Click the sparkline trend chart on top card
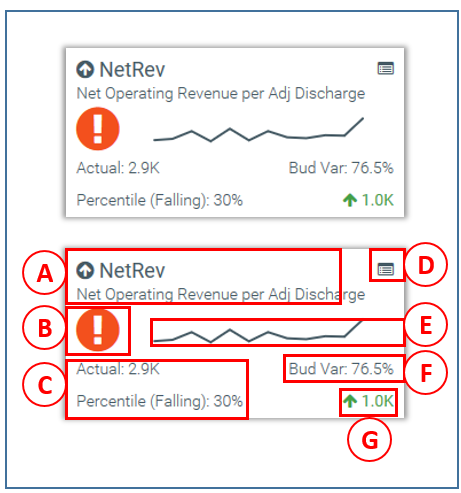Screen dimensions: 461x493 258,130
